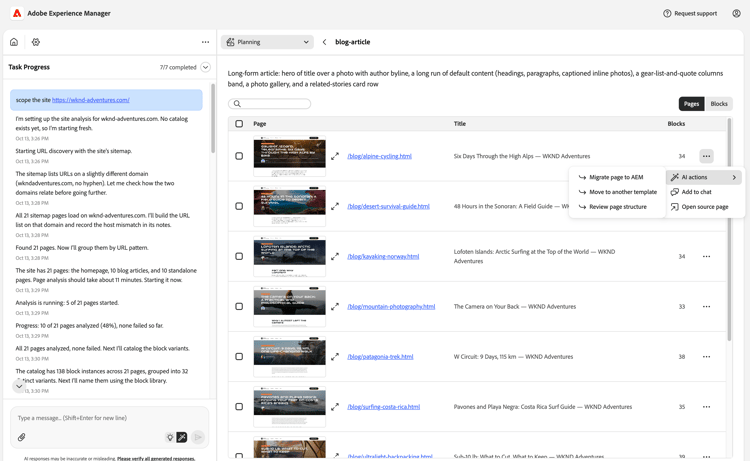Focus the page search field
This screenshot has width=750, height=461.
[270, 104]
